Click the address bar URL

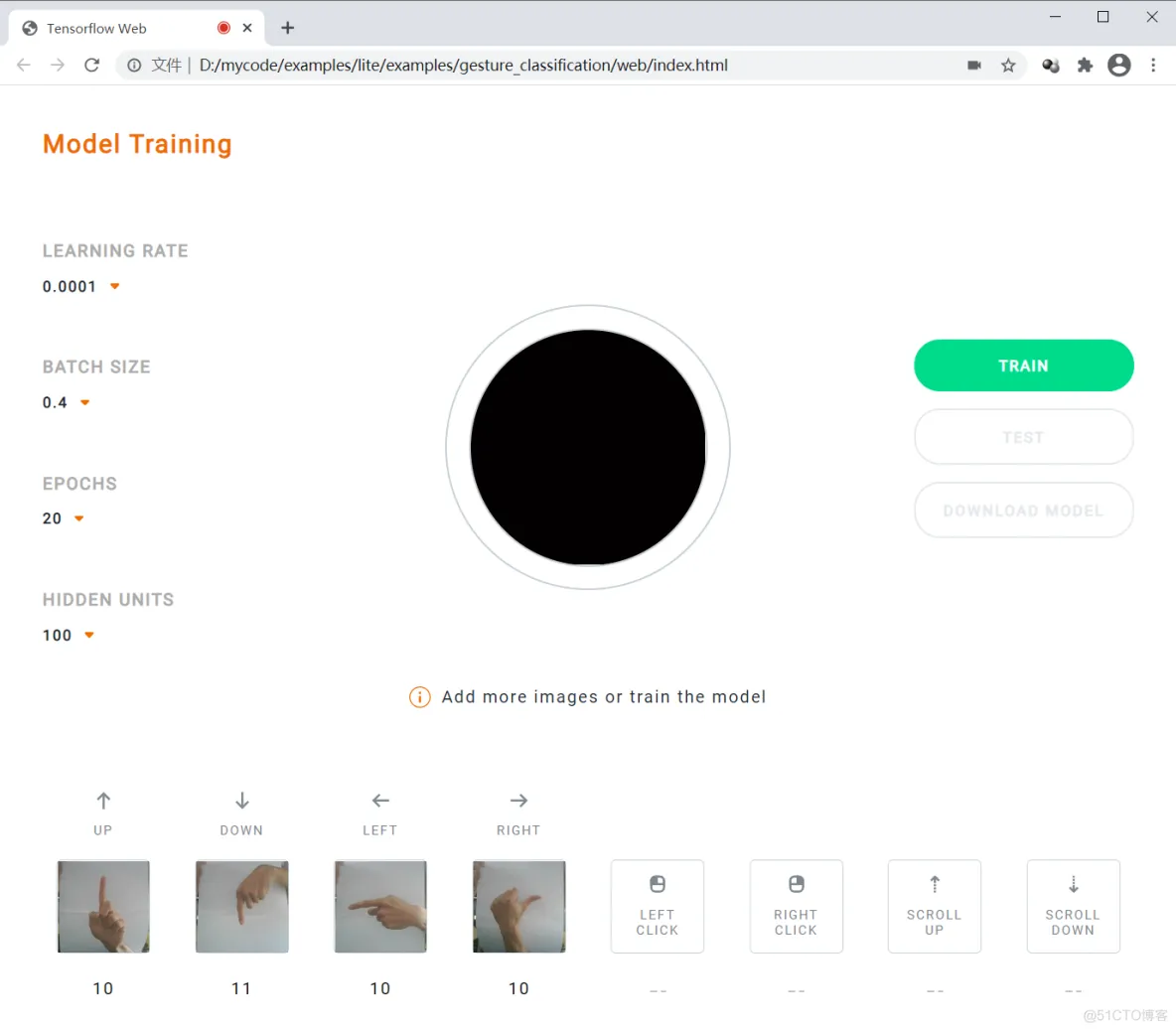463,66
